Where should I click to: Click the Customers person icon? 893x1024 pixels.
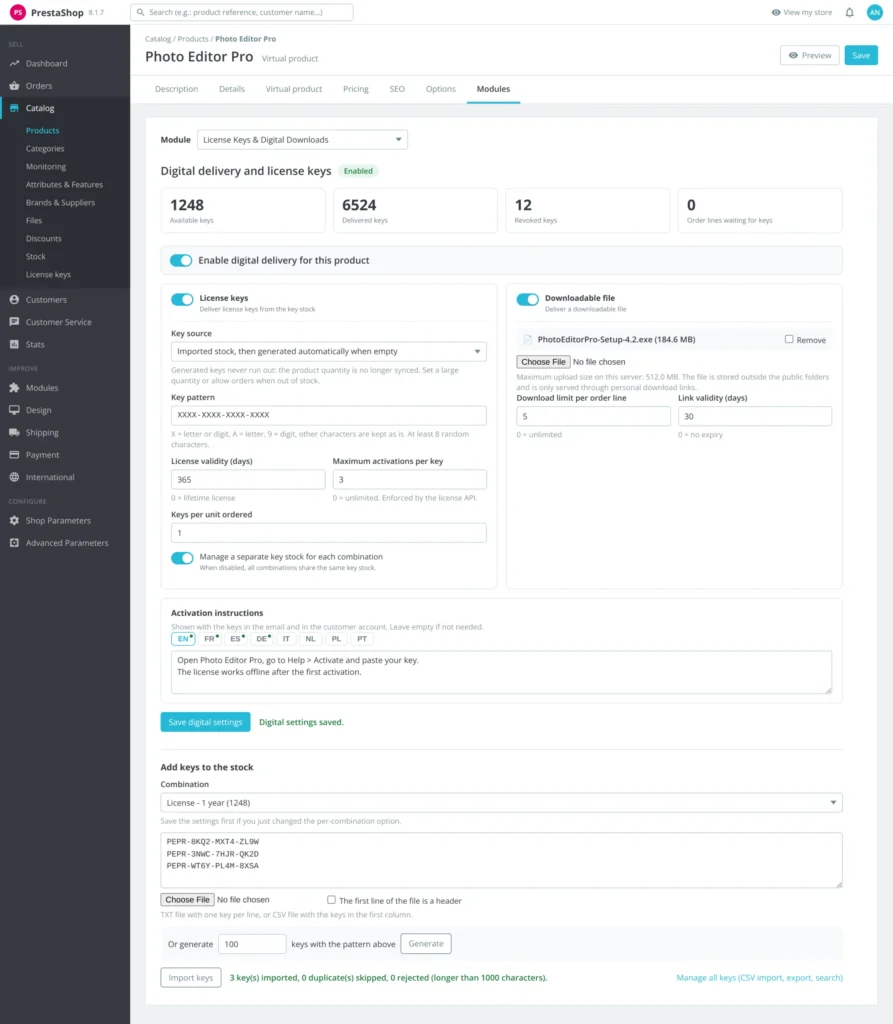[x=14, y=300]
